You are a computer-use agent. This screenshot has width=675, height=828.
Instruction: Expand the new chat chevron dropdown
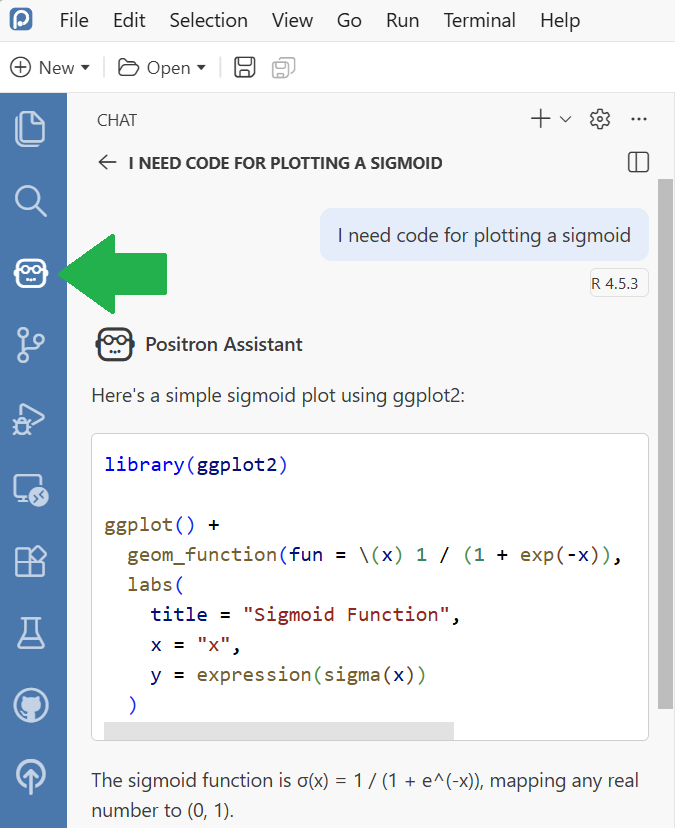565,120
